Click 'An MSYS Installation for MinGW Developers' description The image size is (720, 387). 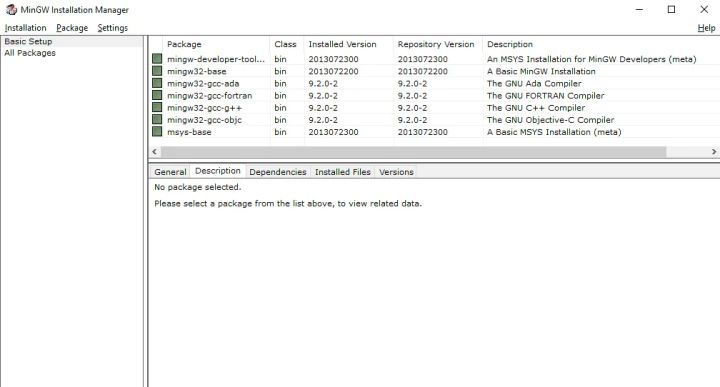591,59
